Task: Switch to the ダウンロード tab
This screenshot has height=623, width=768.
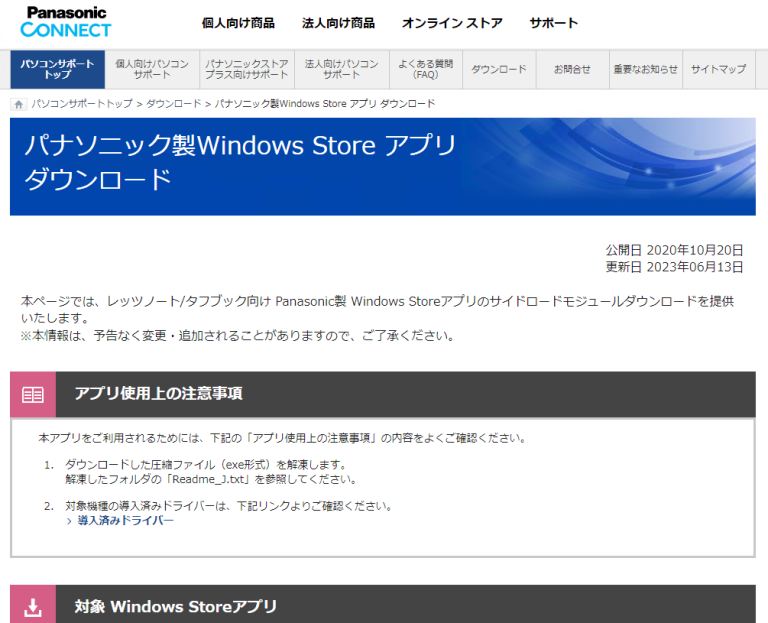Action: tap(498, 69)
